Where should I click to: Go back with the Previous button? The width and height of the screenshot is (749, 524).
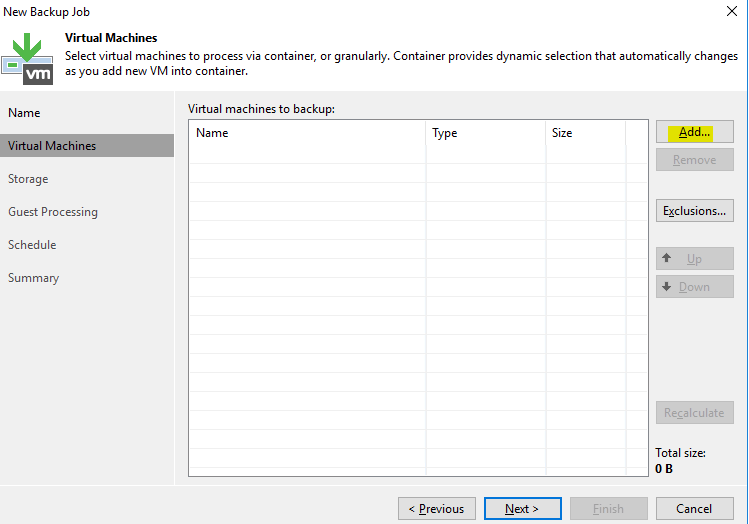click(x=436, y=509)
